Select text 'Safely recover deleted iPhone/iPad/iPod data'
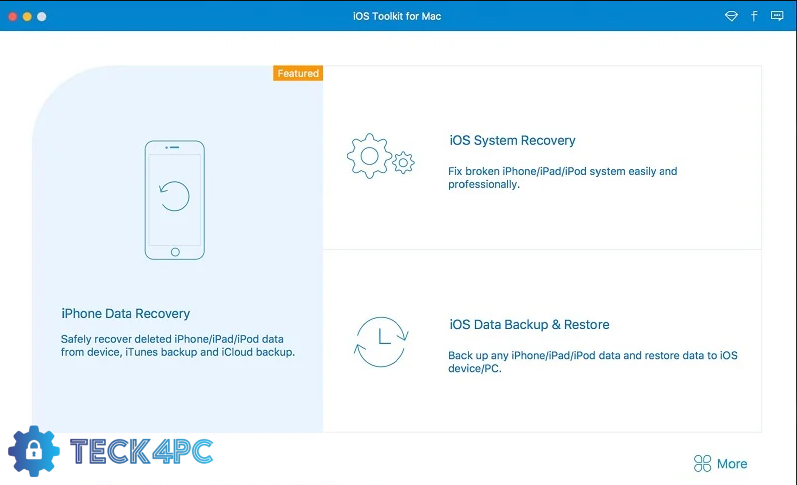Screen dimensions: 797x485 [172, 339]
